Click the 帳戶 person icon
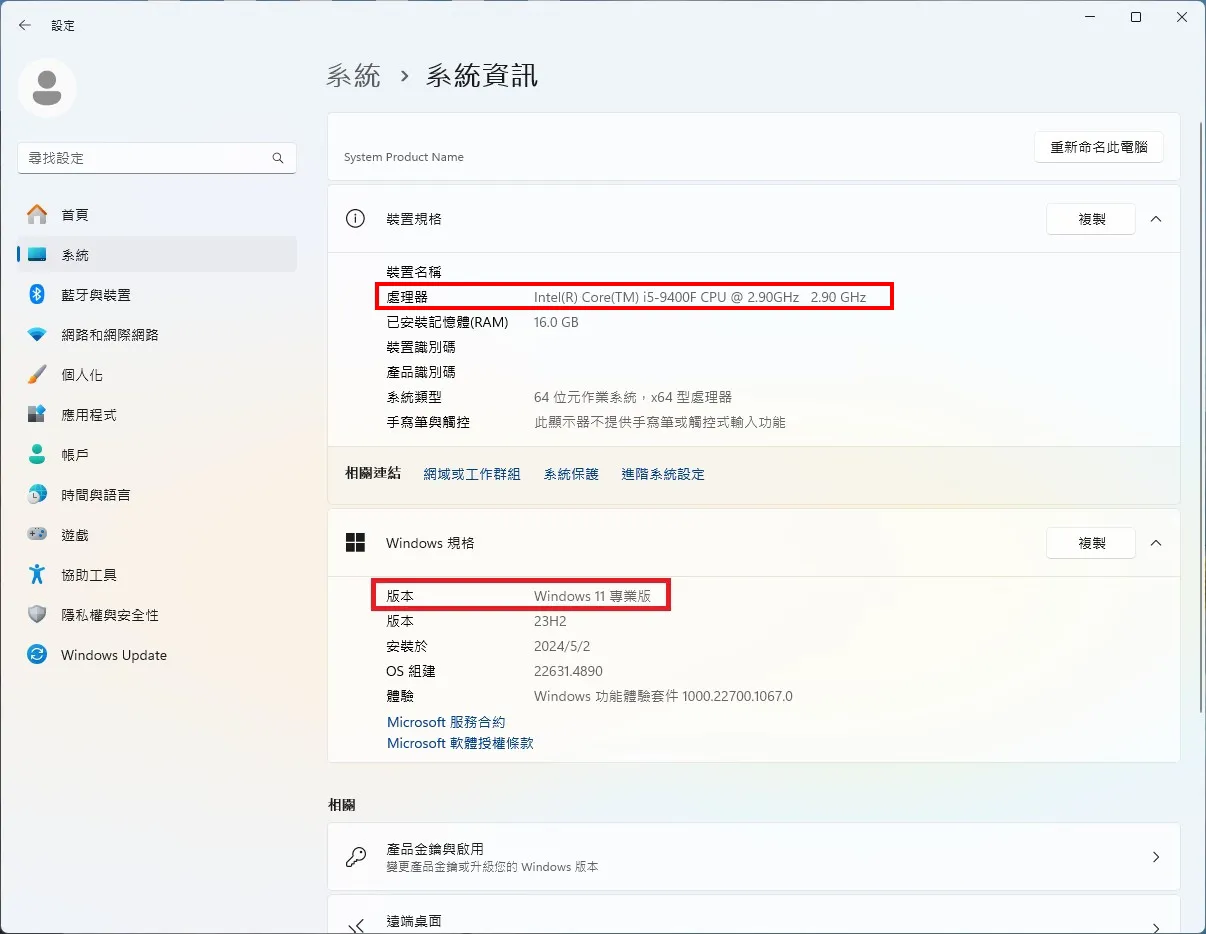This screenshot has height=934, width=1206. (x=37, y=454)
